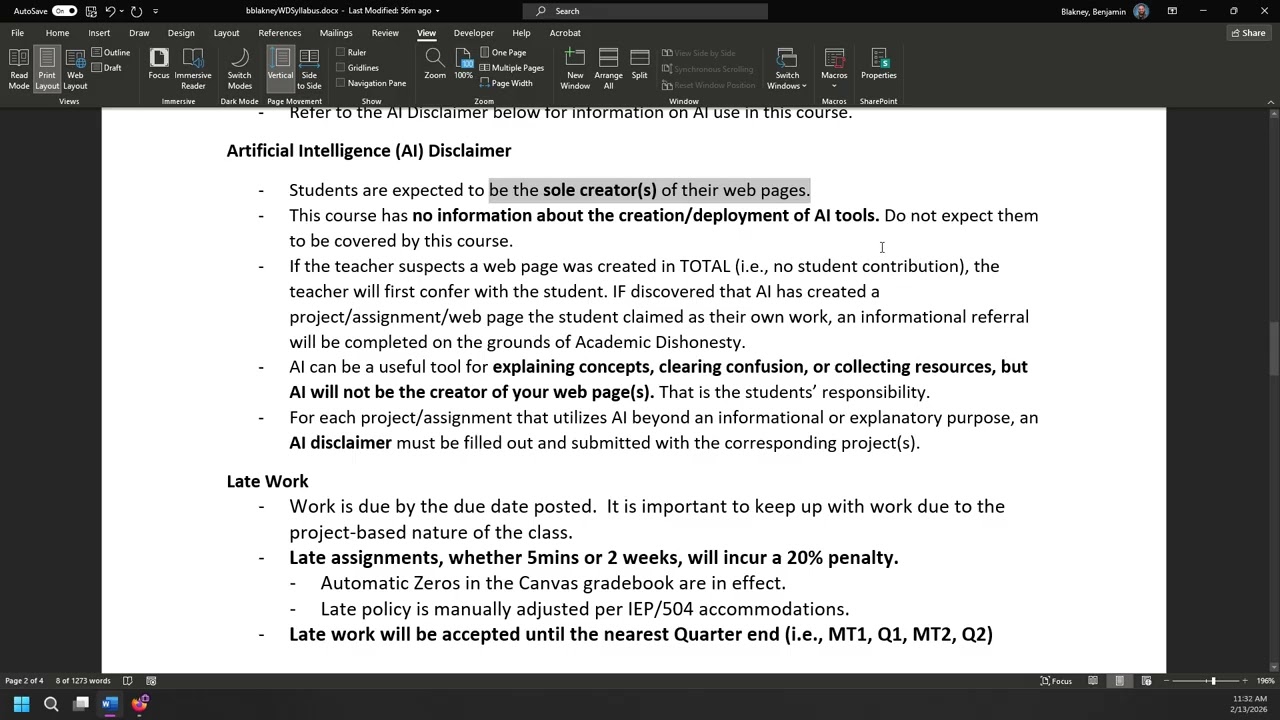Customize Quick Access Toolbar dropdown

coord(155,11)
